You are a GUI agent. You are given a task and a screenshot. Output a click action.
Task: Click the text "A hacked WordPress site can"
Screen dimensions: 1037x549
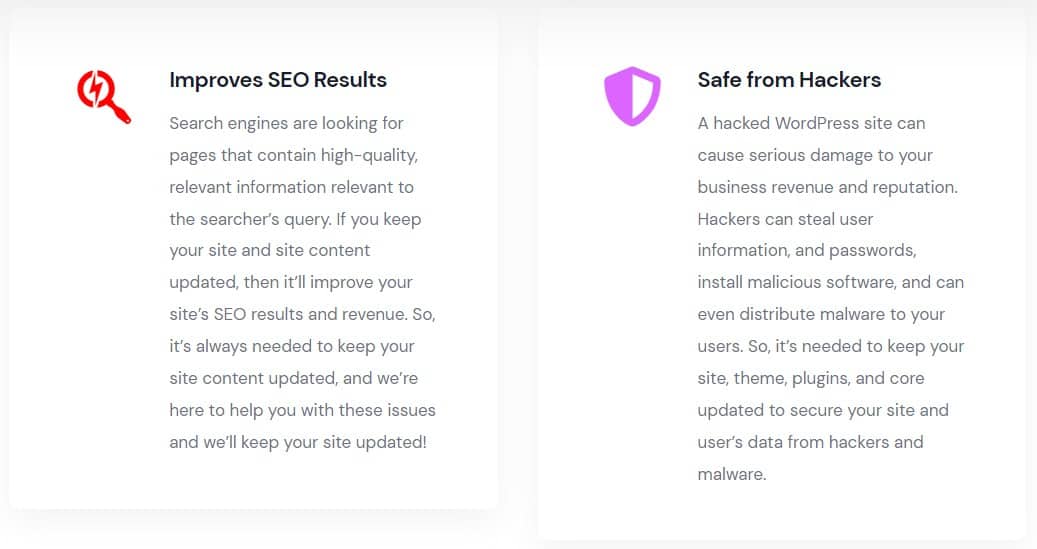(811, 123)
